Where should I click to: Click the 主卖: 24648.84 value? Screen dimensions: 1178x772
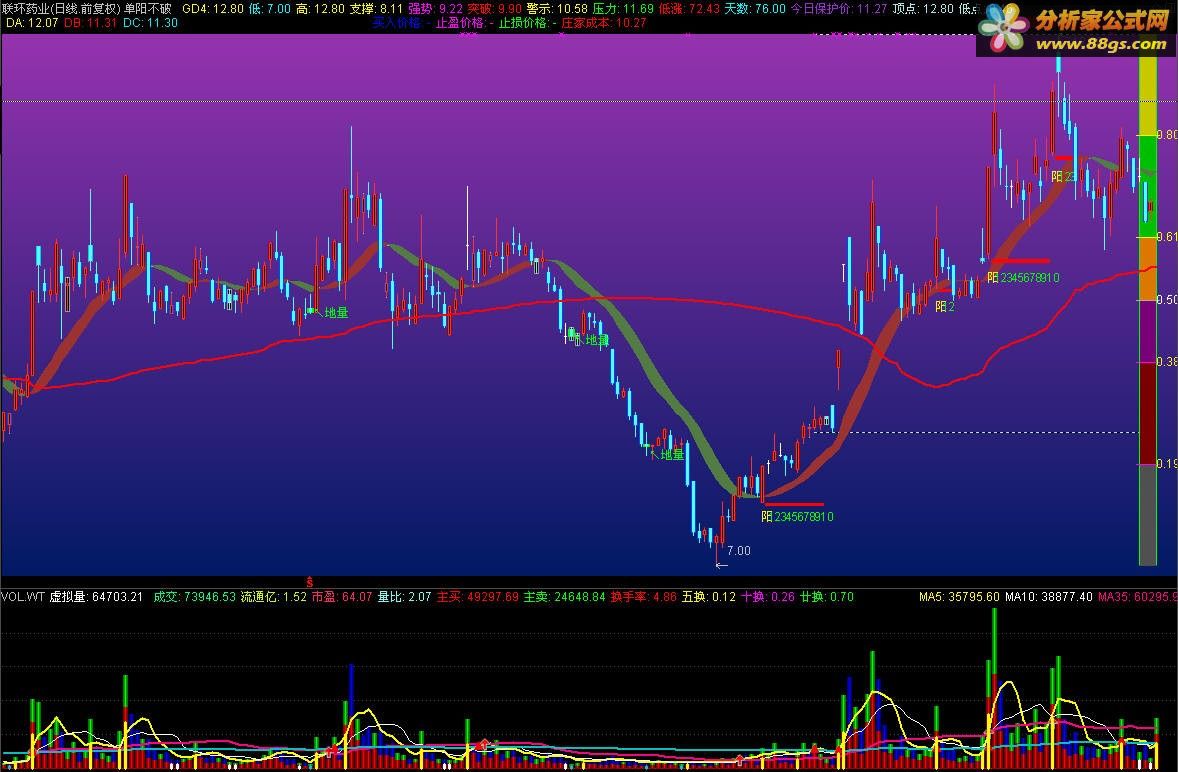pos(564,597)
